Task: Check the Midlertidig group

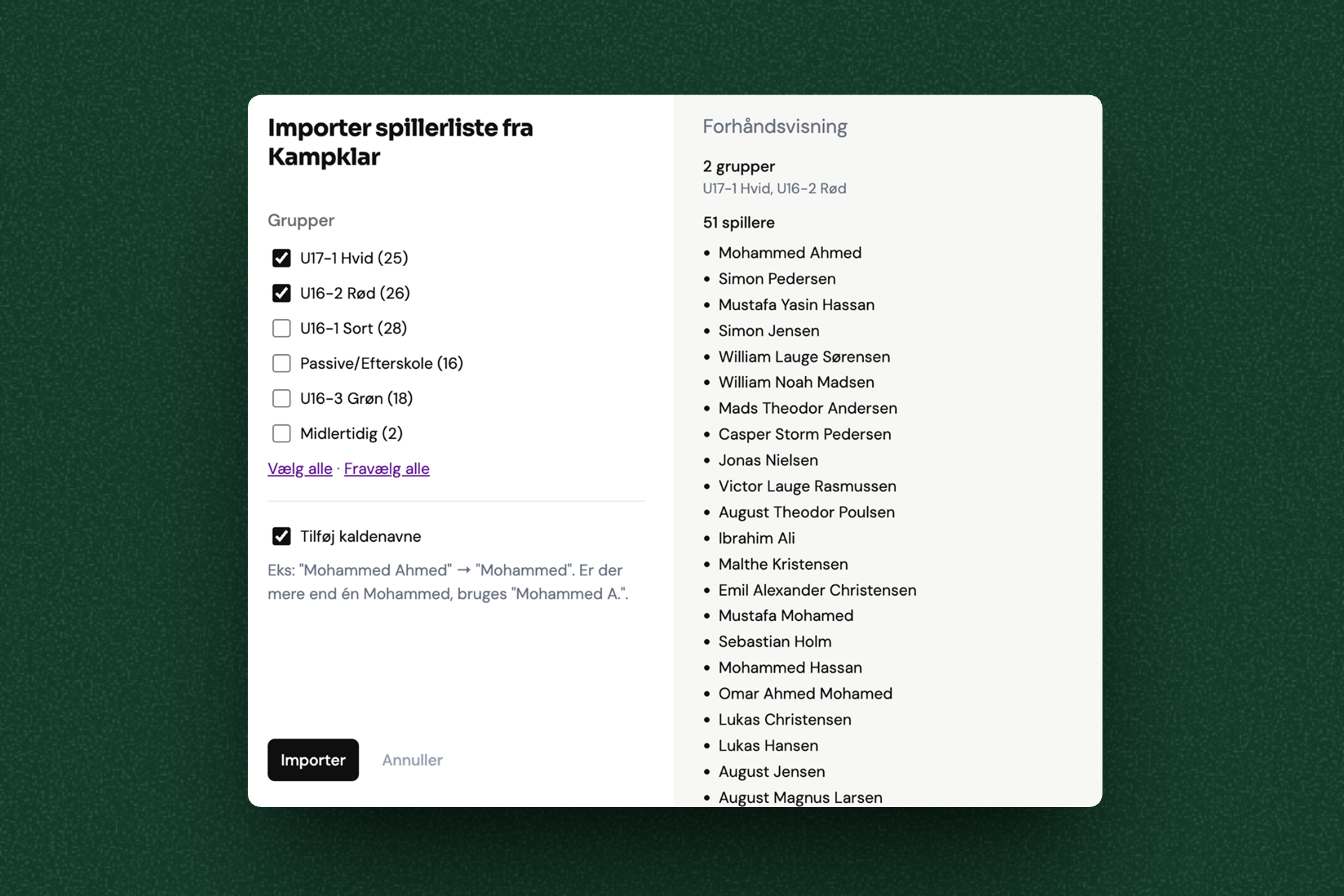Action: pyautogui.click(x=281, y=433)
